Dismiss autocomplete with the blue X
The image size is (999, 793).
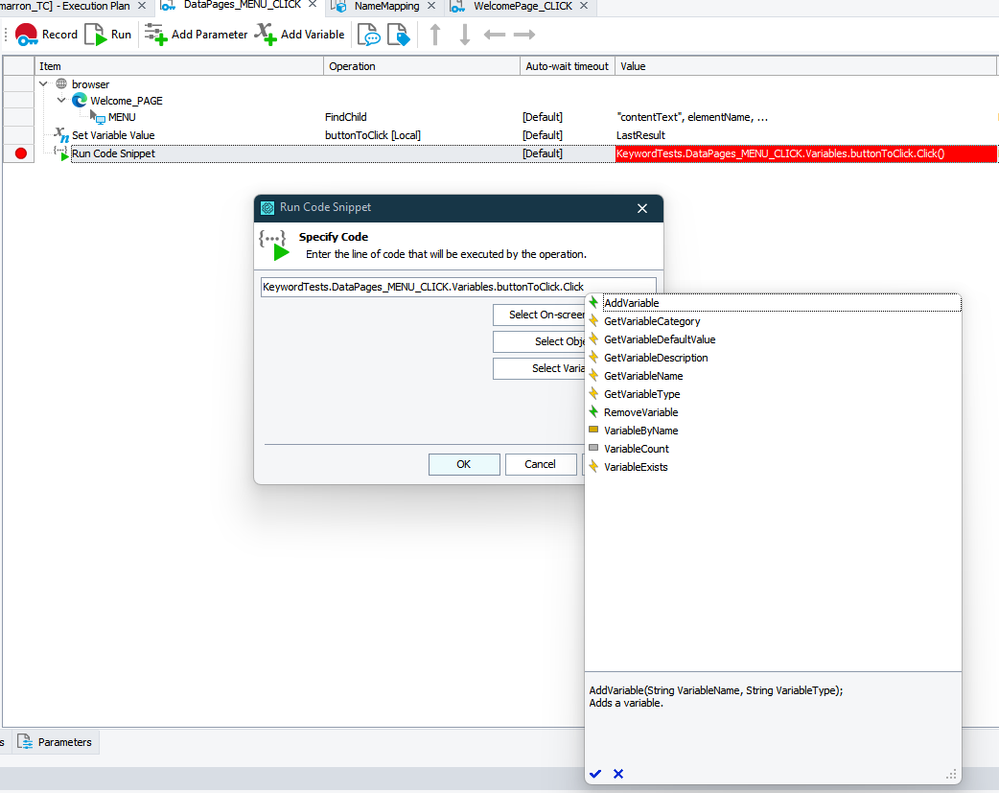tap(618, 774)
